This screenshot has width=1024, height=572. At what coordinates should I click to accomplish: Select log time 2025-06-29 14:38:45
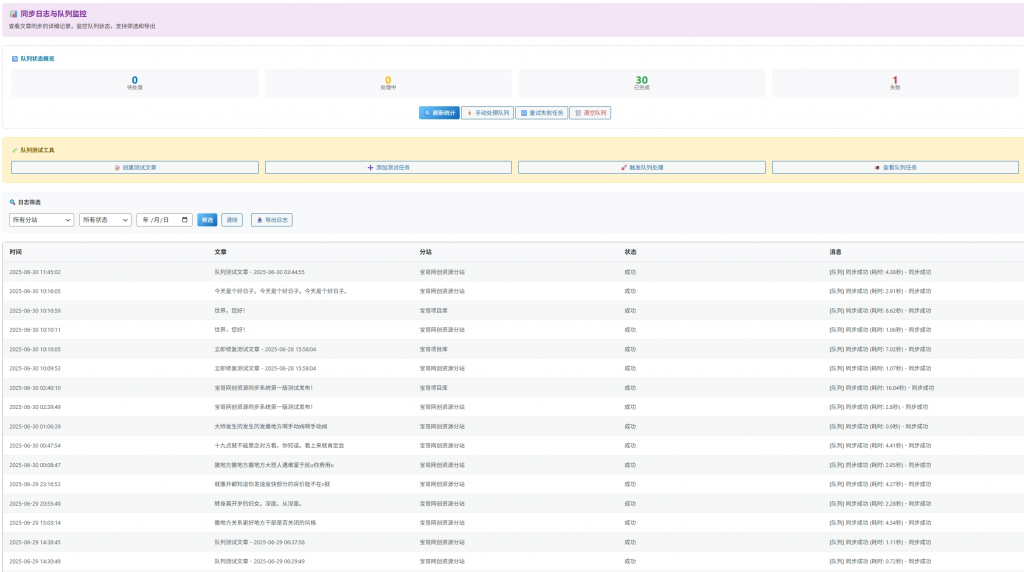[x=35, y=542]
